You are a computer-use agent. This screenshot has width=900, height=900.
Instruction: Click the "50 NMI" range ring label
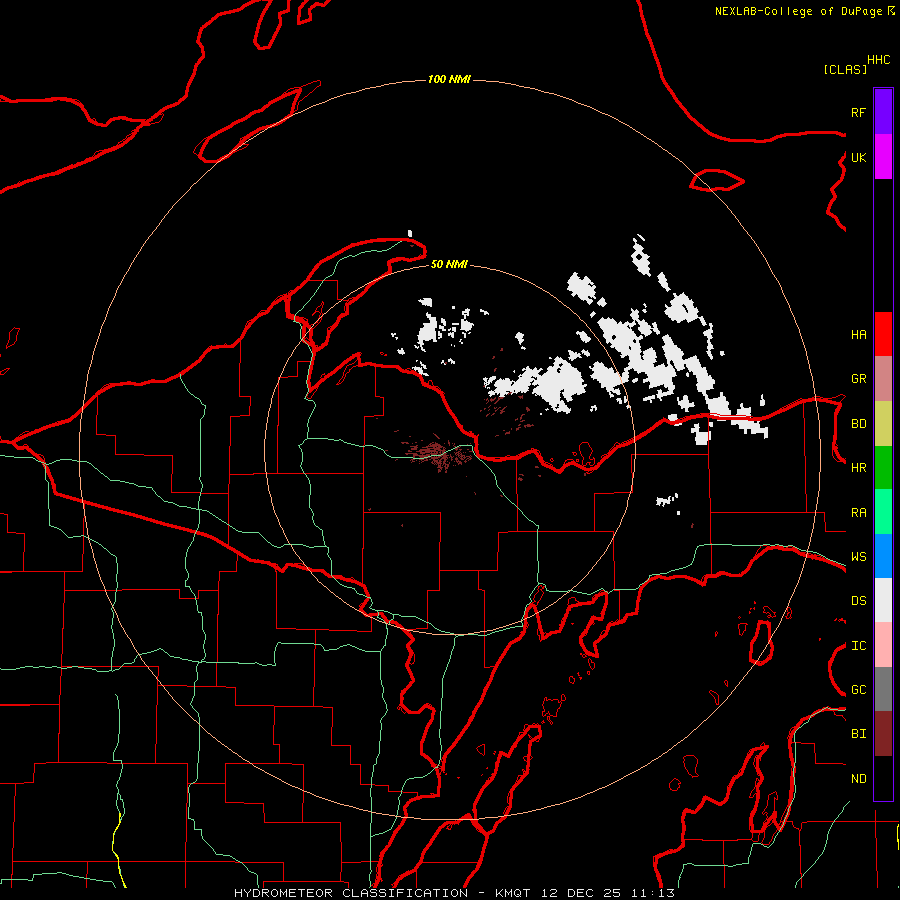click(x=449, y=264)
